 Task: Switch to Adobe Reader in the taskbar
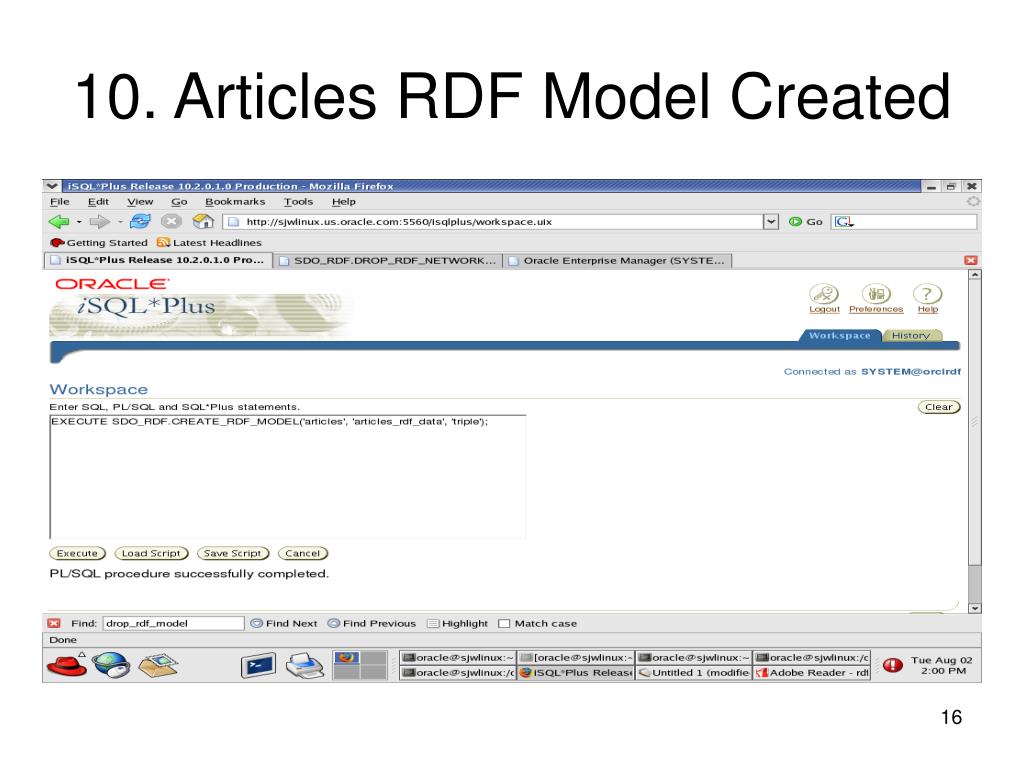pyautogui.click(x=812, y=673)
